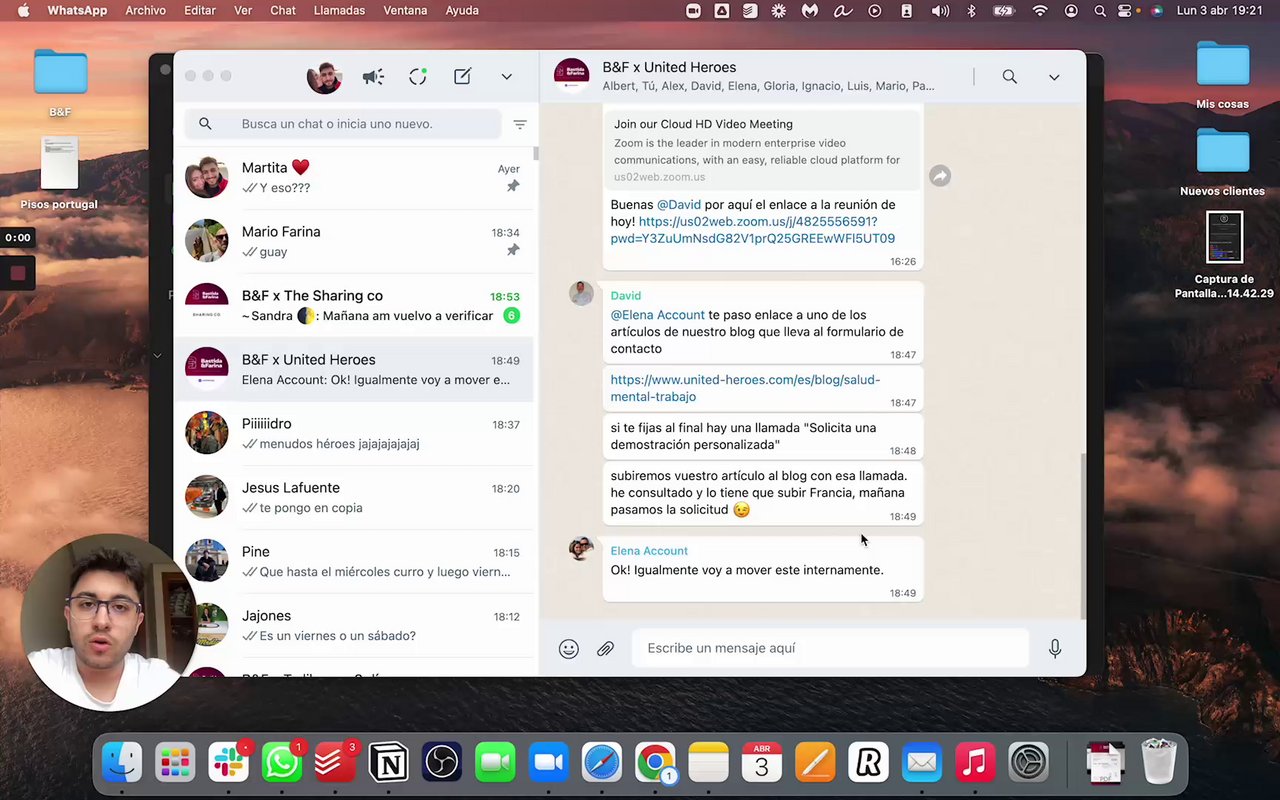Click the conversation scrollbar
The width and height of the screenshot is (1280, 800).
pos(1082,536)
